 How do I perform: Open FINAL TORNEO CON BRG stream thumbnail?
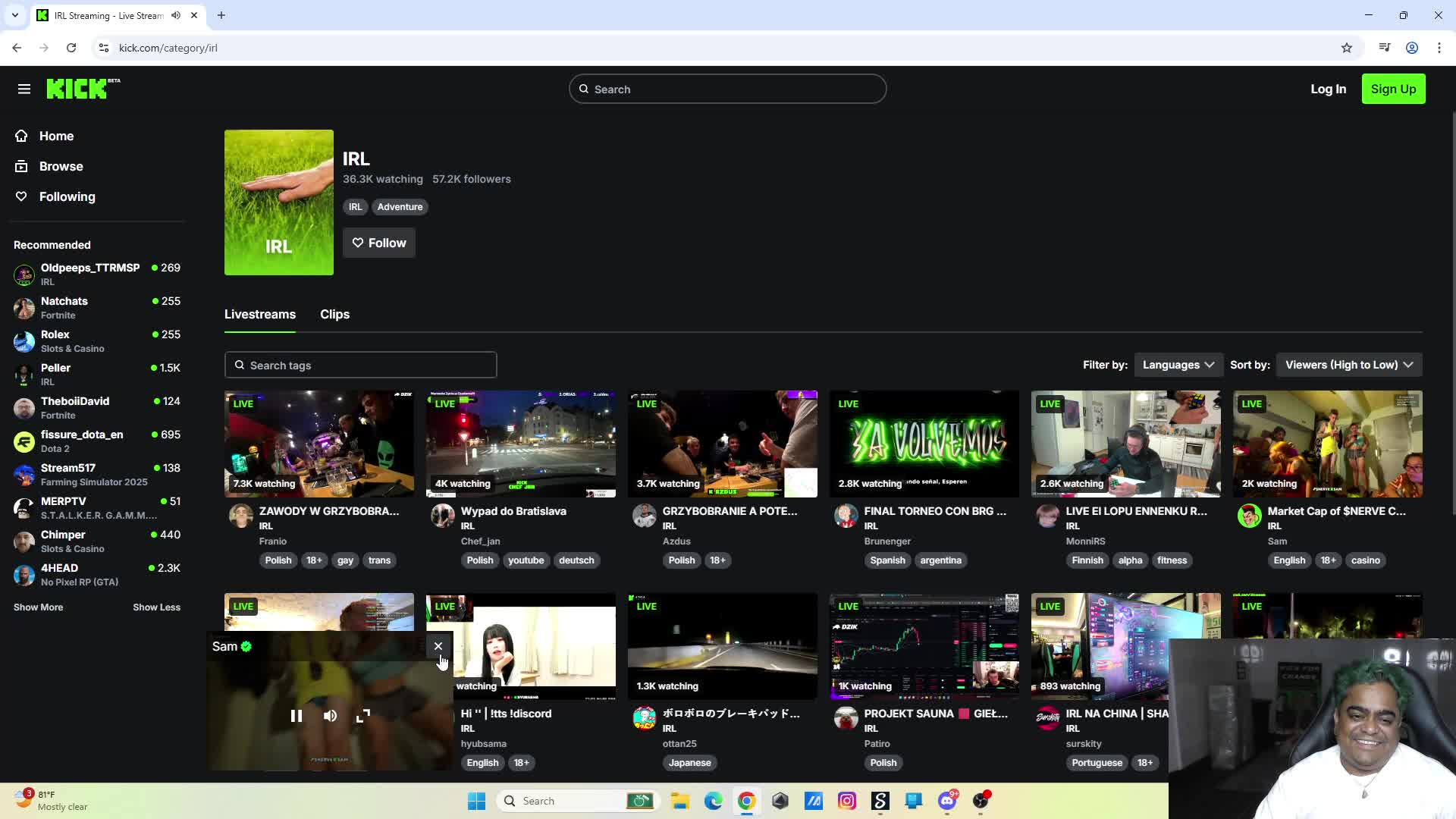(924, 444)
